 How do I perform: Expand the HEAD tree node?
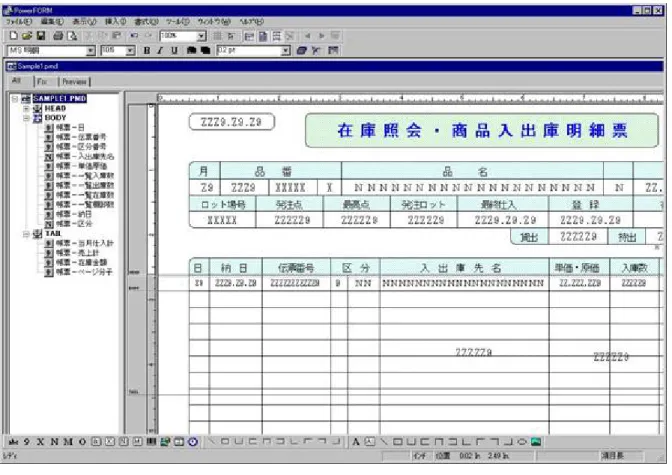pyautogui.click(x=26, y=108)
